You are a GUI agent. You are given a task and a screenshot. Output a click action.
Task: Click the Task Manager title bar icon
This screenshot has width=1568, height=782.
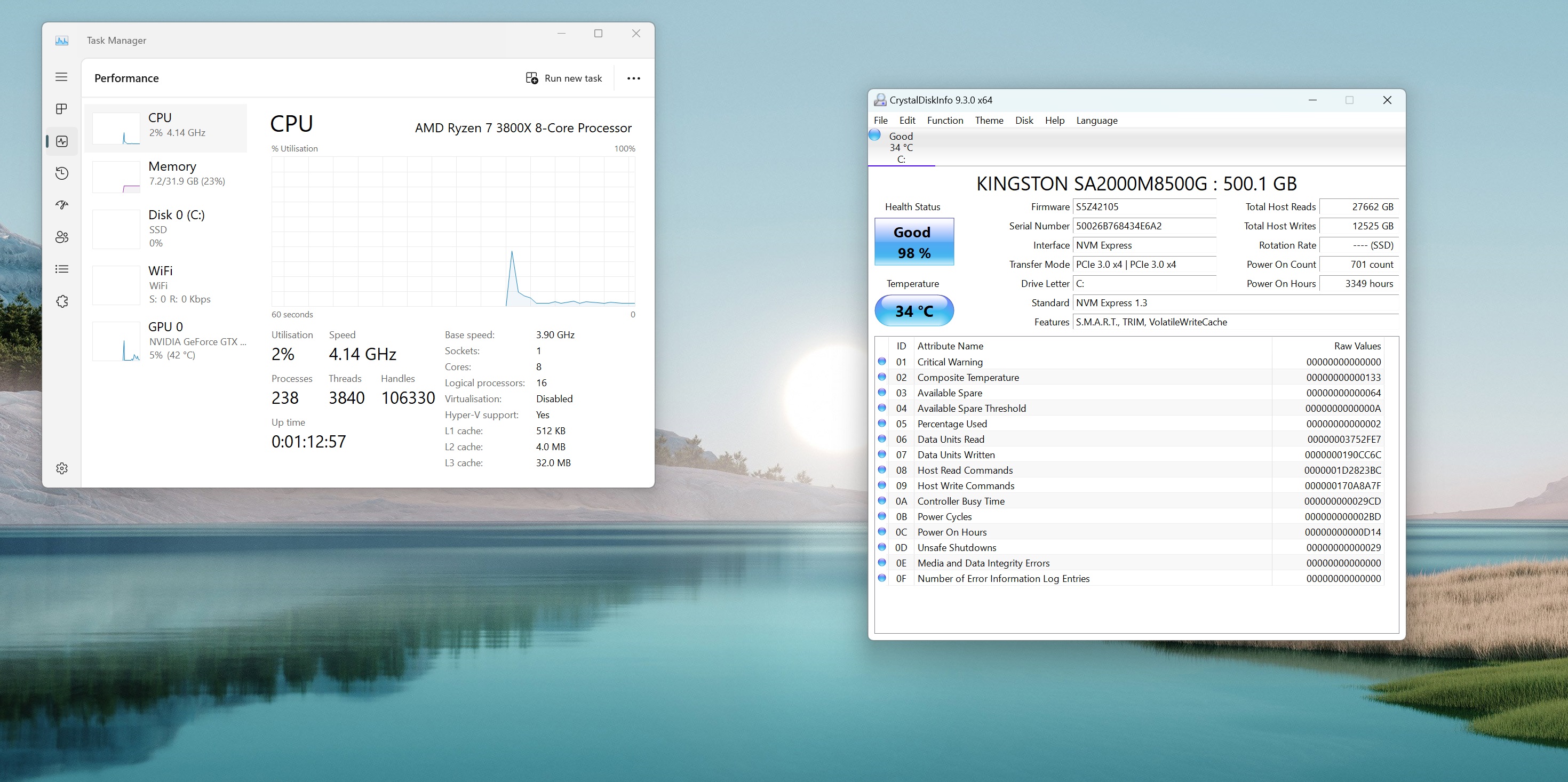(x=61, y=40)
